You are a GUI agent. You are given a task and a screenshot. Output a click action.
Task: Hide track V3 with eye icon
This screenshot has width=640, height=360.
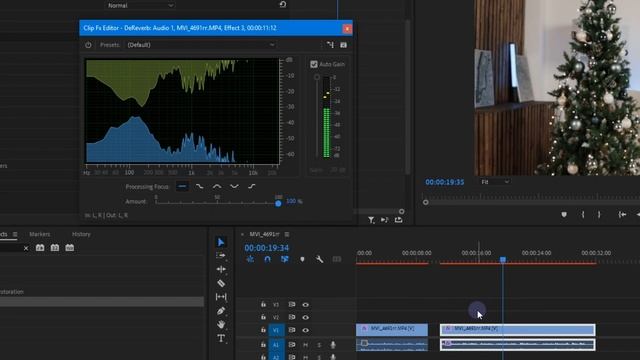point(305,305)
